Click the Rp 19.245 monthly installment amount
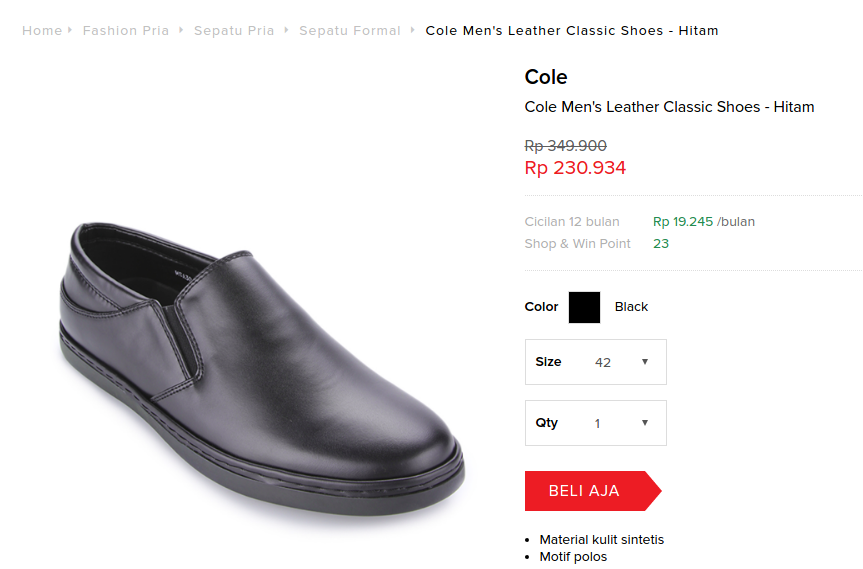The height and width of the screenshot is (569, 863). point(683,221)
